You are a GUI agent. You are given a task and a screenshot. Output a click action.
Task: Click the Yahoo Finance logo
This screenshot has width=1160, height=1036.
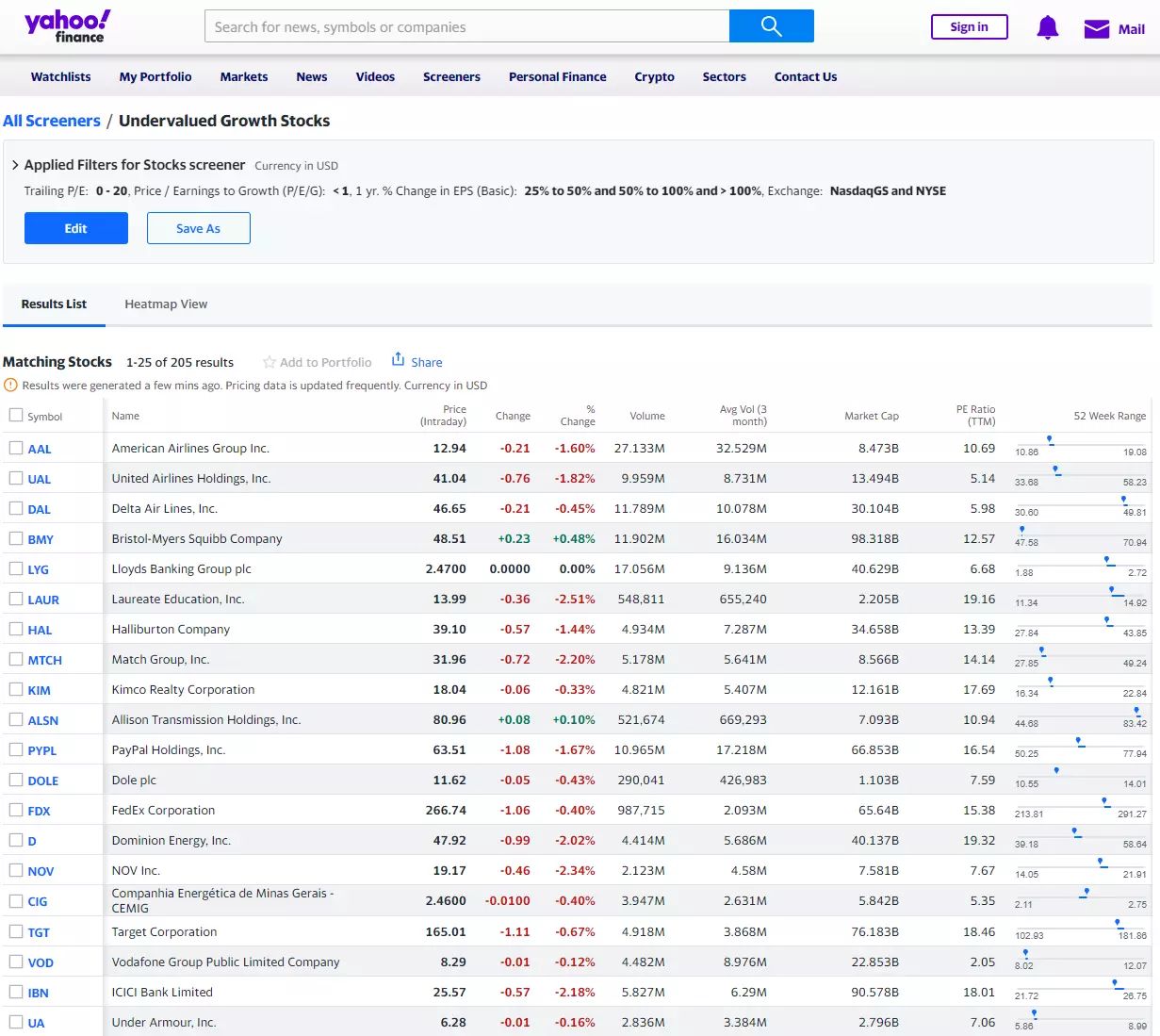[x=67, y=26]
